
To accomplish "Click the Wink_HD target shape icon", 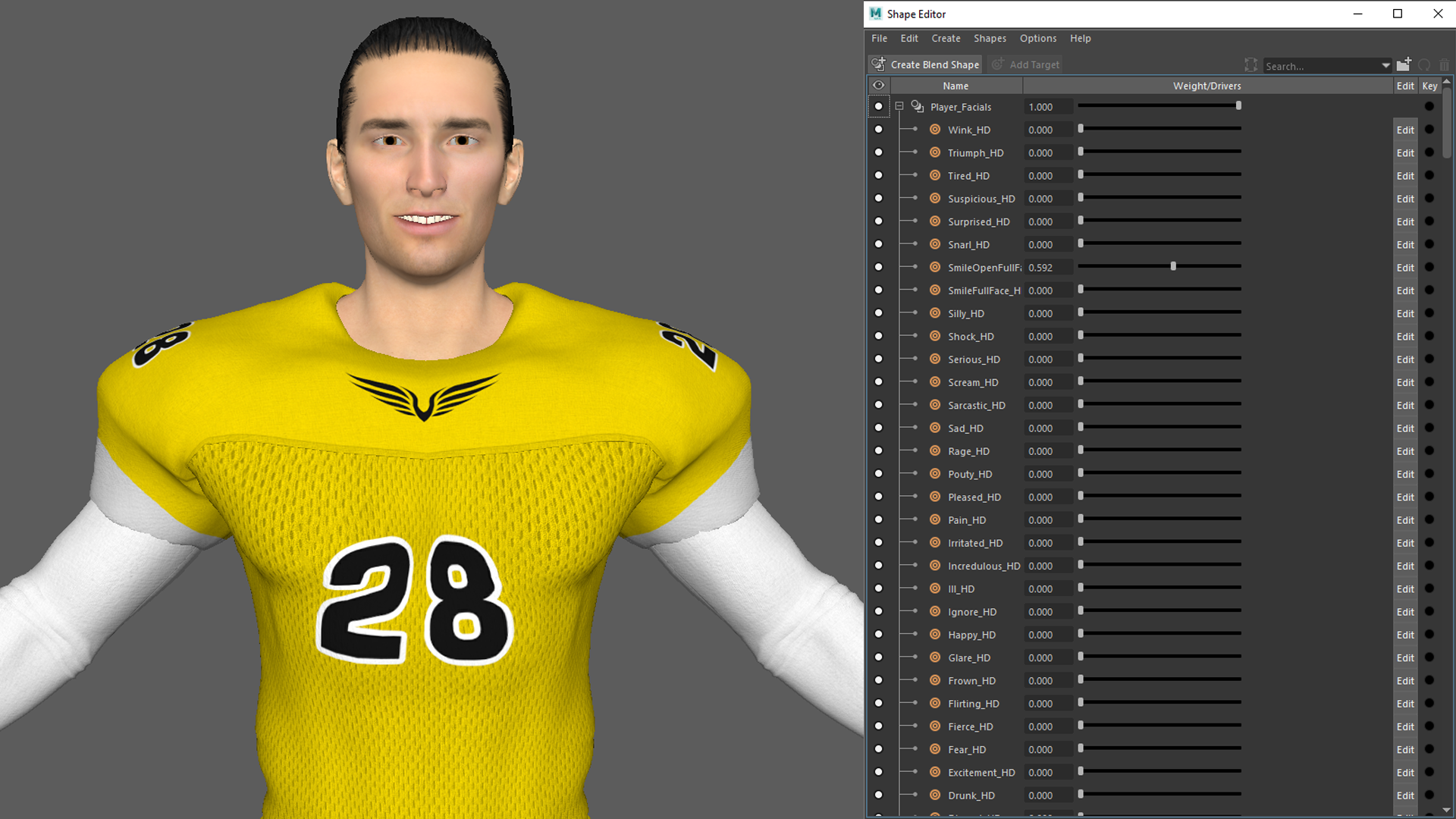I will click(935, 130).
